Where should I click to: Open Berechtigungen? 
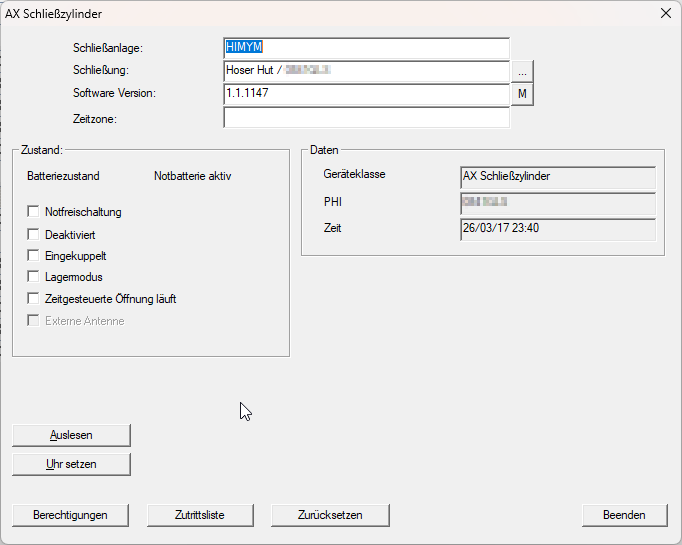pyautogui.click(x=71, y=515)
